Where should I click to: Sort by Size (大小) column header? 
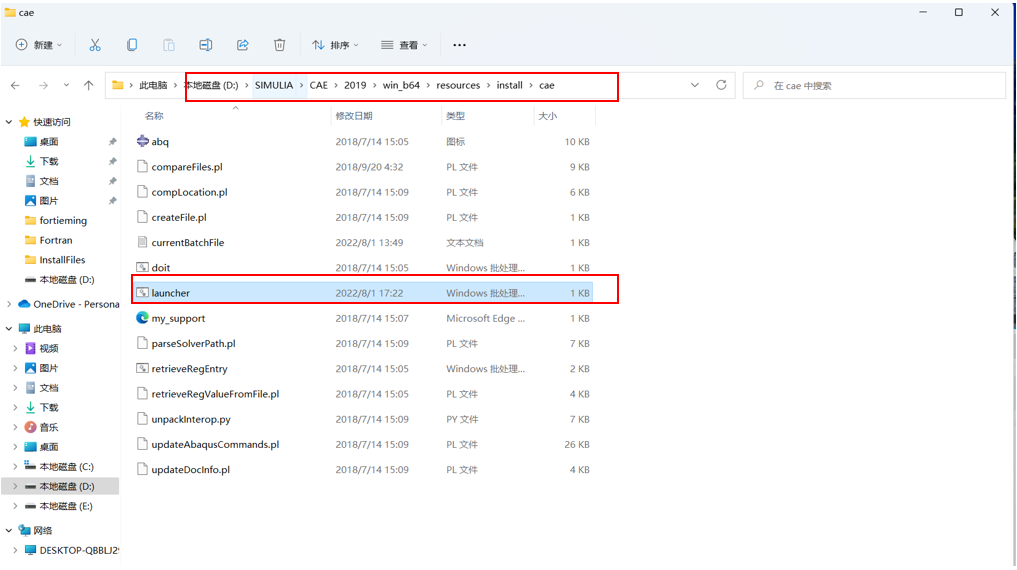tap(547, 115)
